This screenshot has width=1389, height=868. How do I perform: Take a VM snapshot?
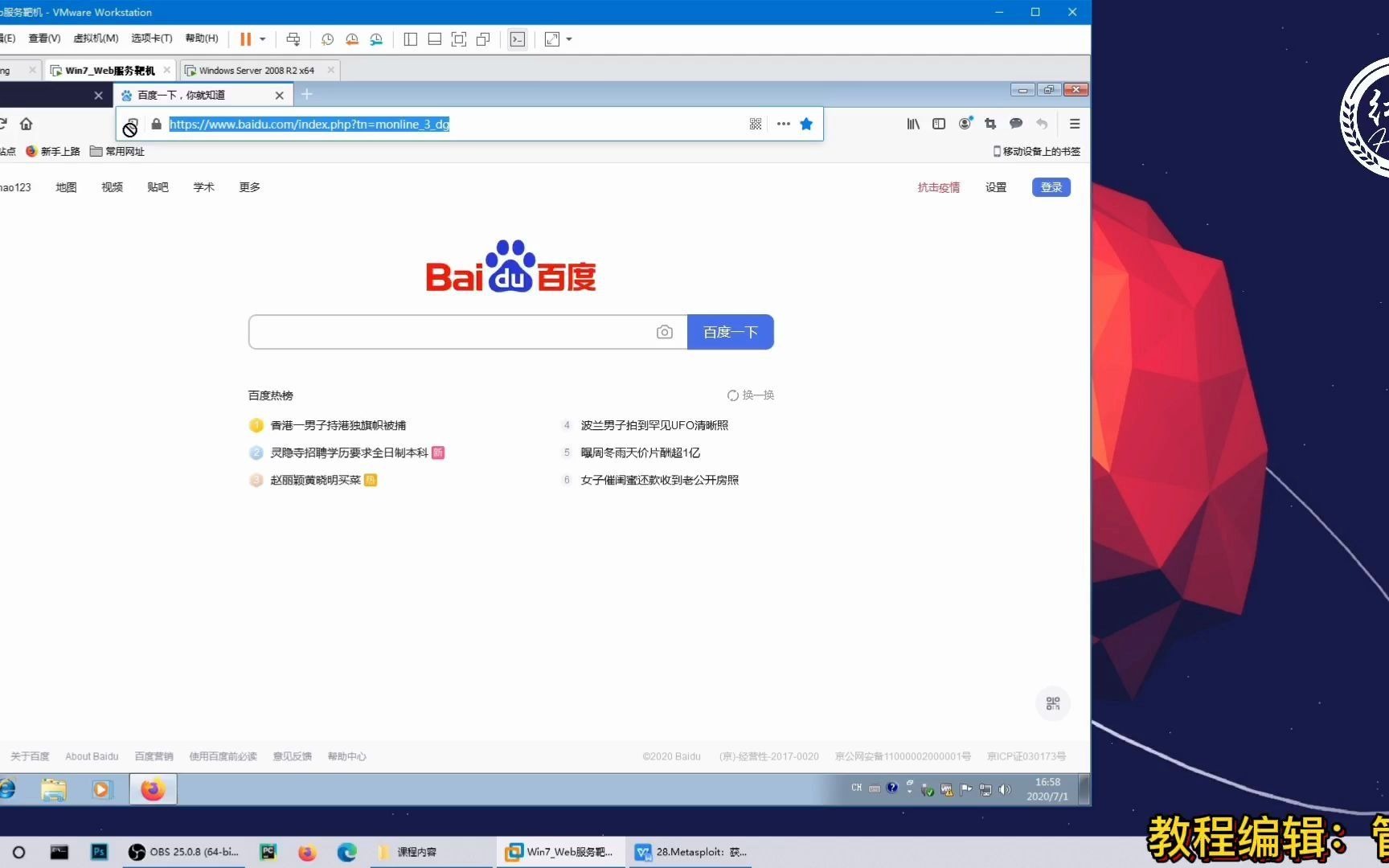[327, 39]
